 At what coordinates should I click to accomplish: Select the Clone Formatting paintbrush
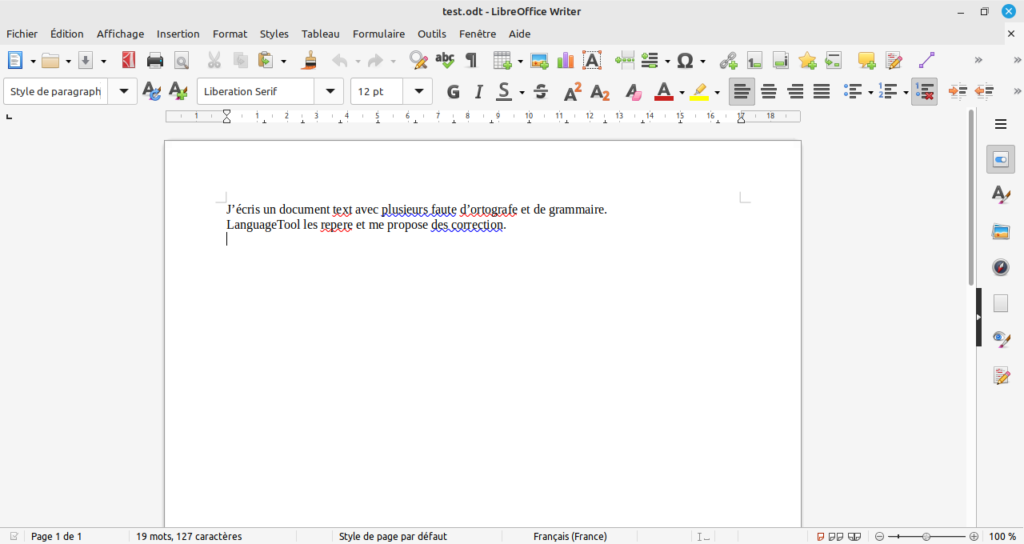pos(310,60)
